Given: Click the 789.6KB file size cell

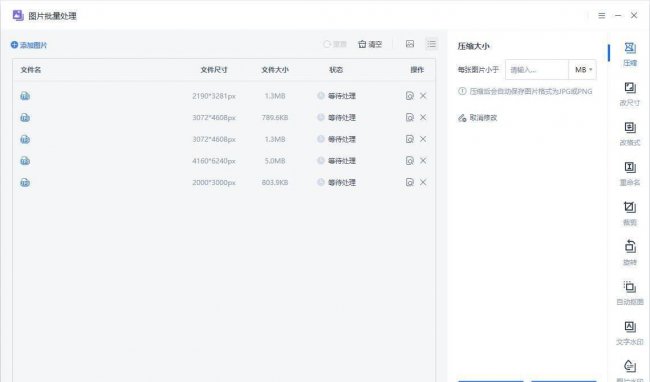Looking at the screenshot, I should click(x=275, y=118).
